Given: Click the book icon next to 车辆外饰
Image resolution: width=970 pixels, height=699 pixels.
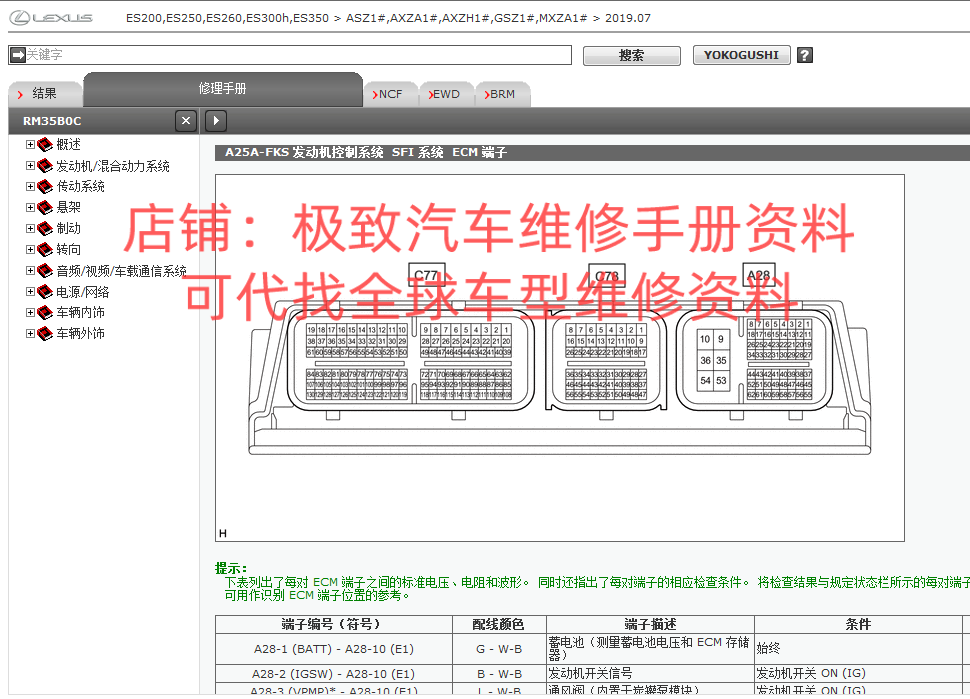Looking at the screenshot, I should click(45, 334).
